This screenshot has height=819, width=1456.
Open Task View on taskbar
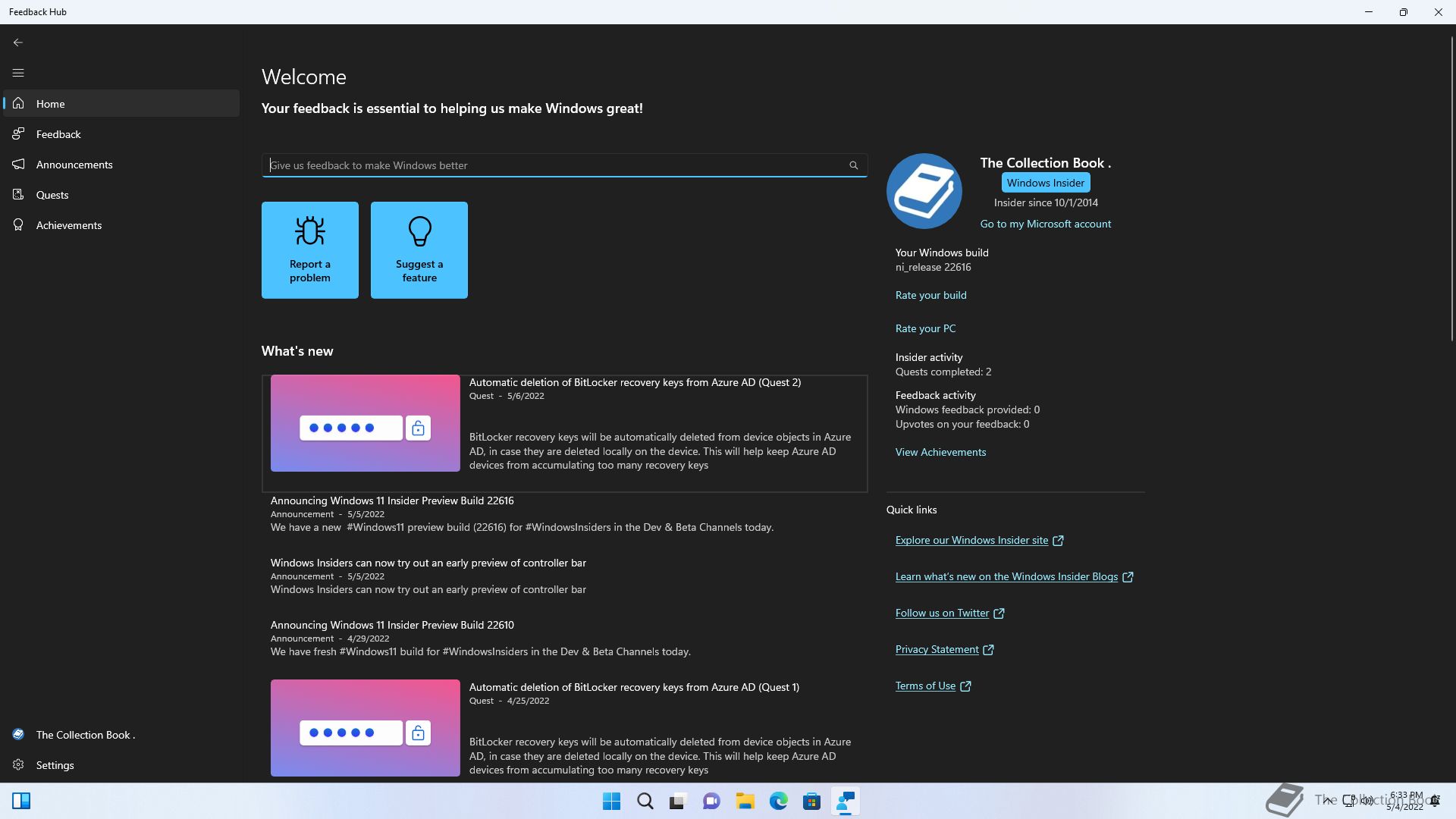(678, 802)
